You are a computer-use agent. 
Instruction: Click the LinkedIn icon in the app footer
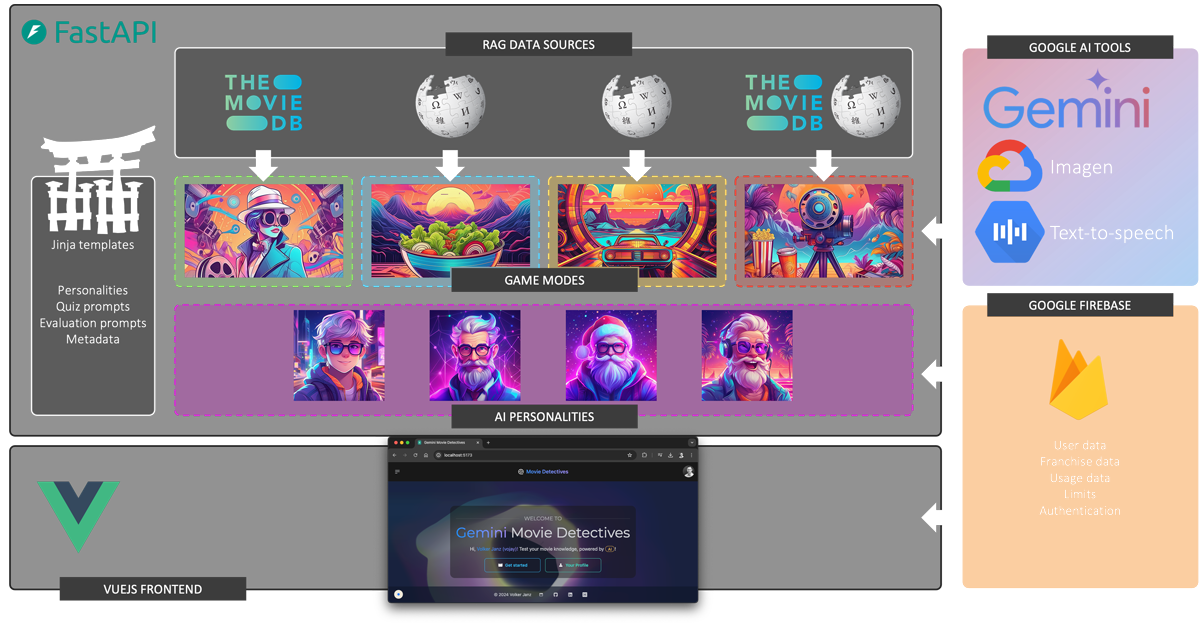click(x=570, y=594)
